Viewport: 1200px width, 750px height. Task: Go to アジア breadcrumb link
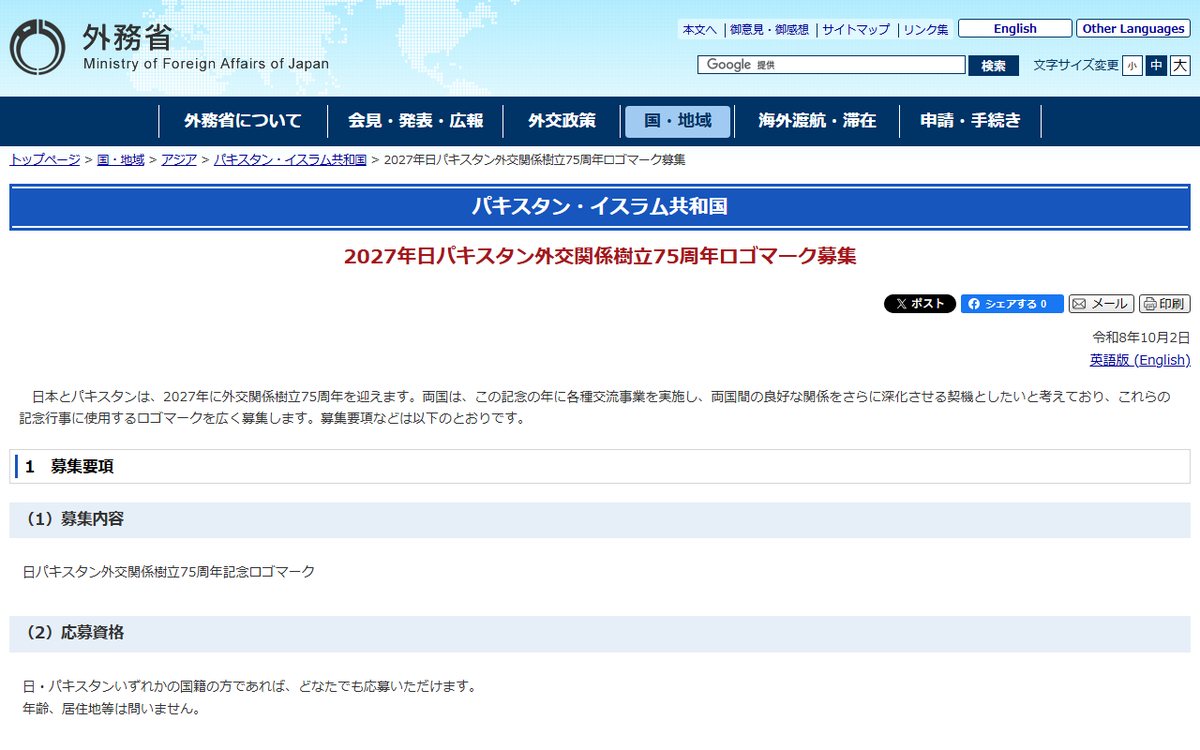179,160
